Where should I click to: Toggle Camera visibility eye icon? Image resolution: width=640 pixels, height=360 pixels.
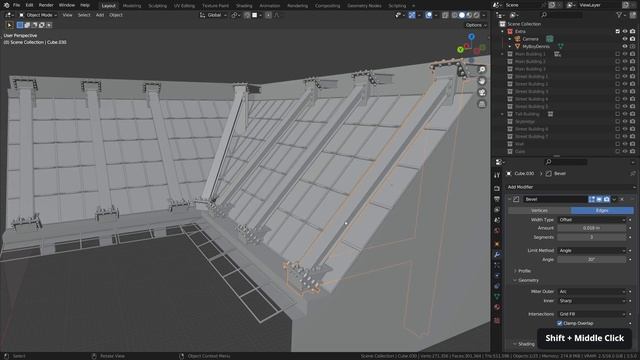click(x=625, y=39)
